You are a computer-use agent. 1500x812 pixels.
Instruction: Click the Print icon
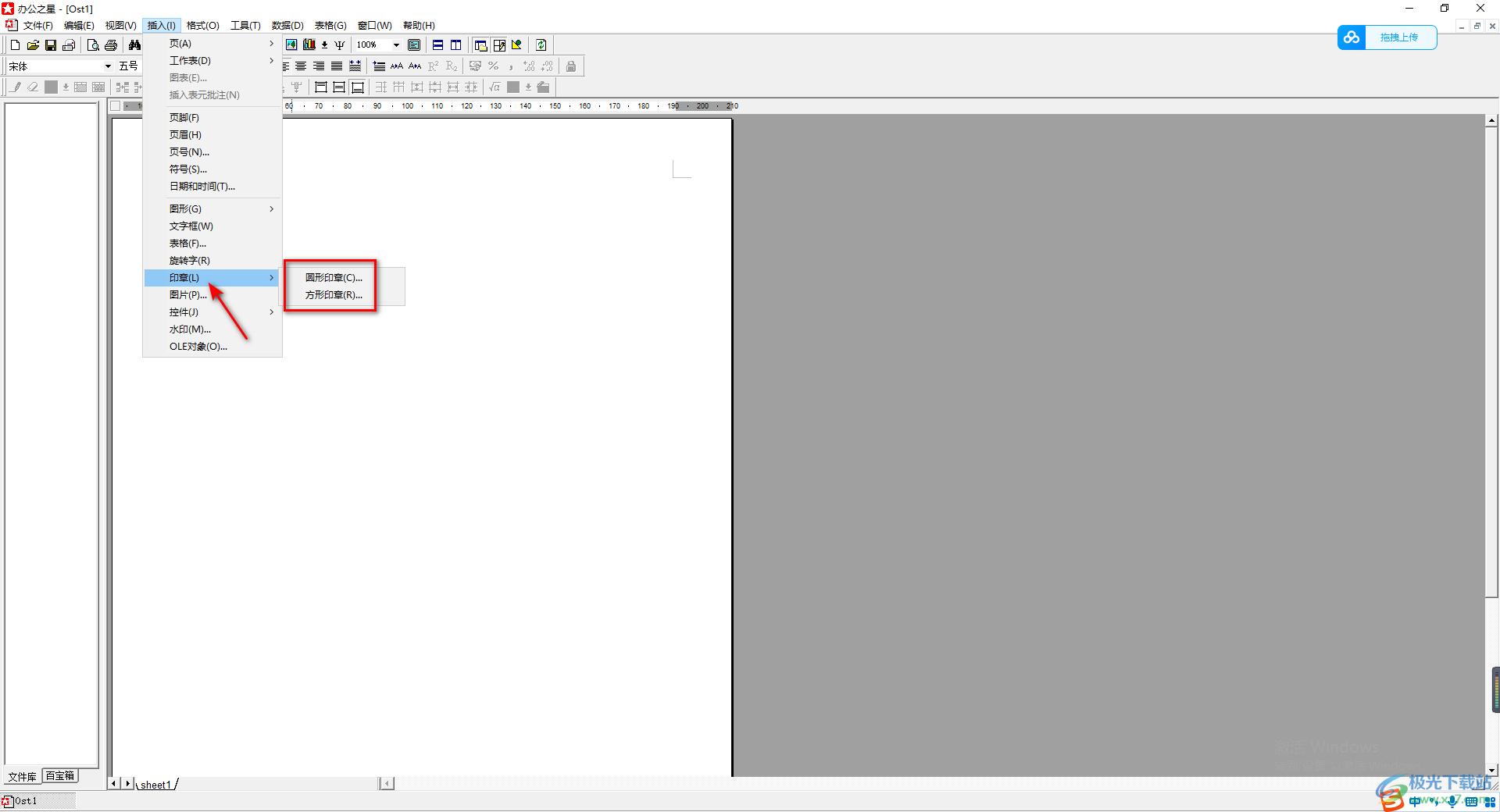click(x=111, y=45)
